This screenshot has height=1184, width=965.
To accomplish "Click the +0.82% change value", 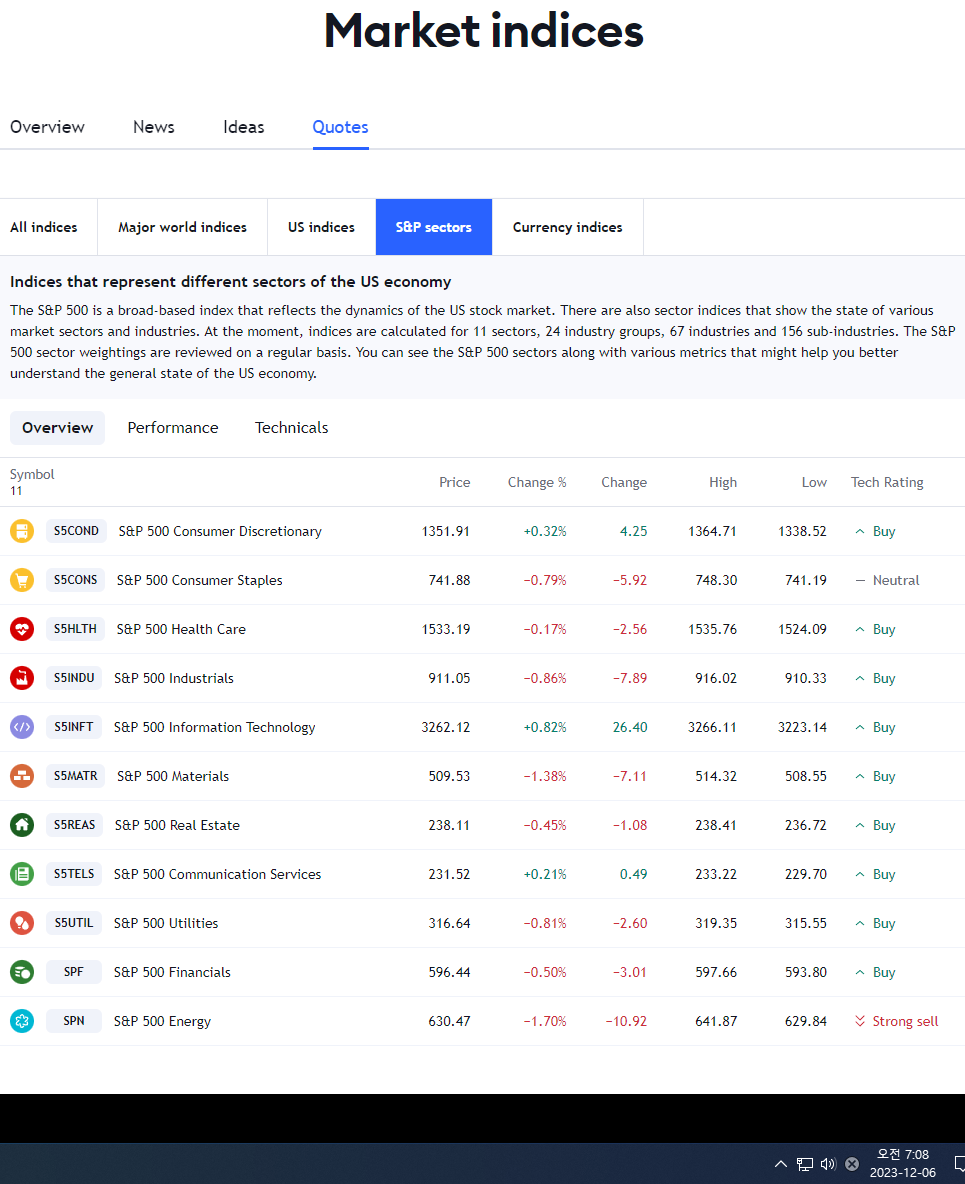I will [544, 727].
